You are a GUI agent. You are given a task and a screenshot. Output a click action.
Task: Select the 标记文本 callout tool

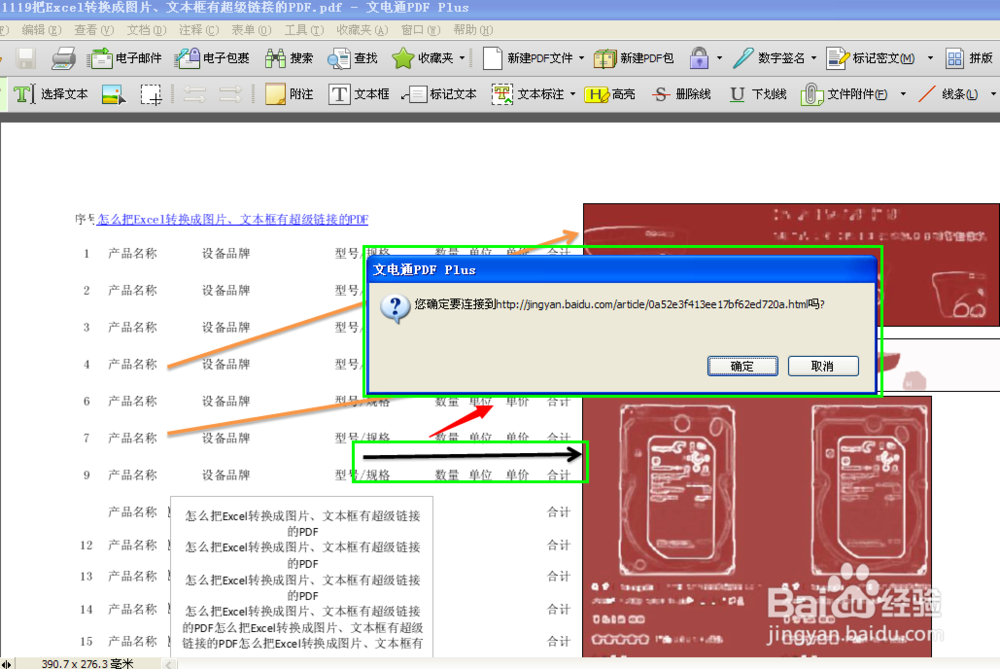pos(439,94)
